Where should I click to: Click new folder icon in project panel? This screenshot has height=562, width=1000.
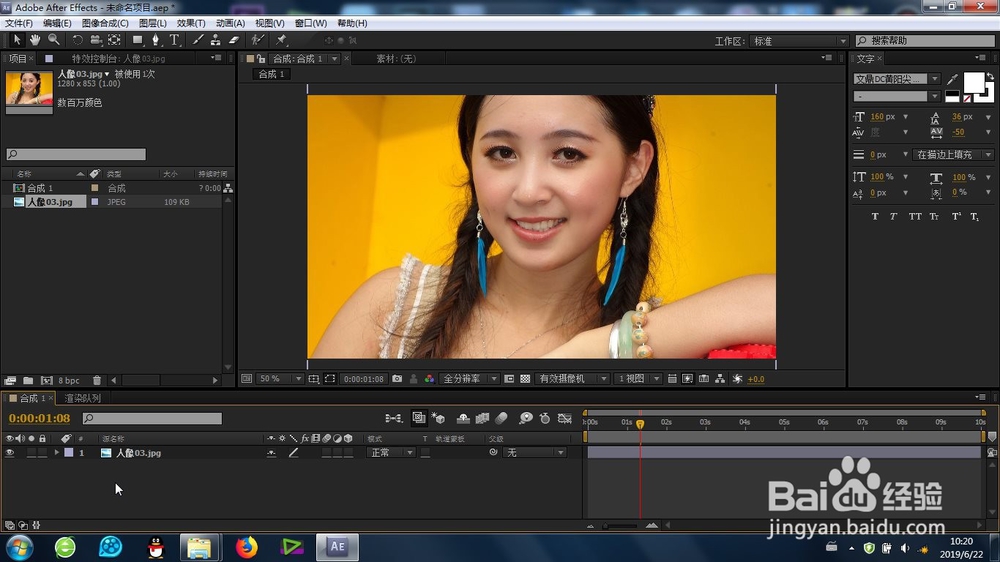coord(28,380)
